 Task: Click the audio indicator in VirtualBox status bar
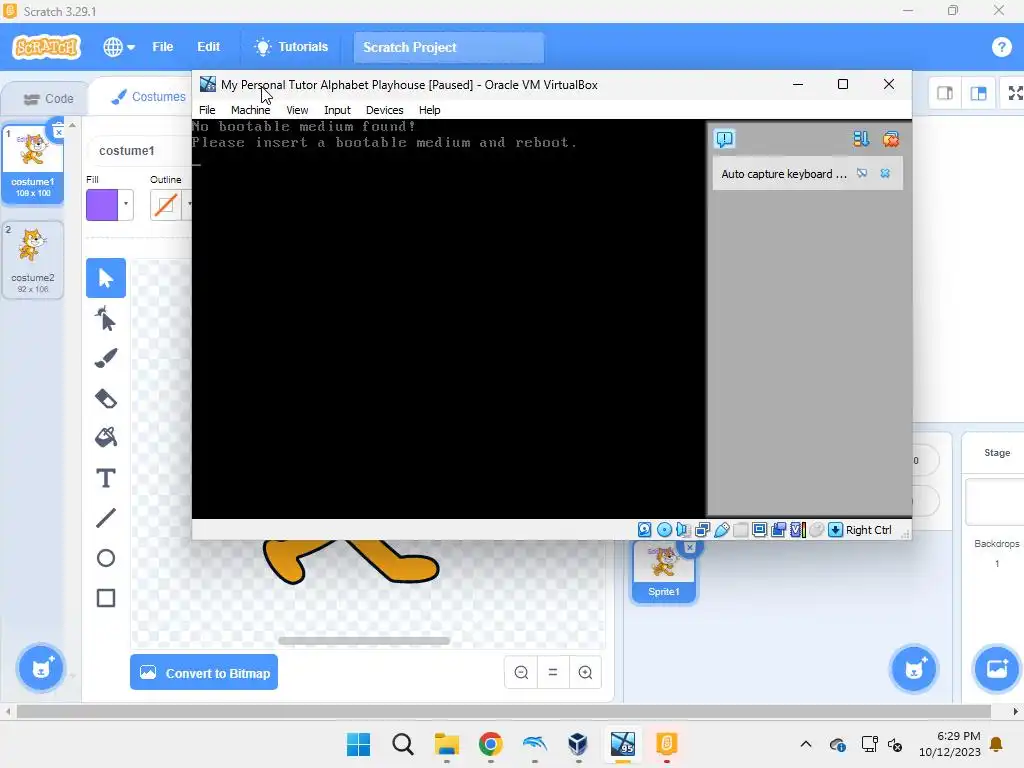pos(683,530)
